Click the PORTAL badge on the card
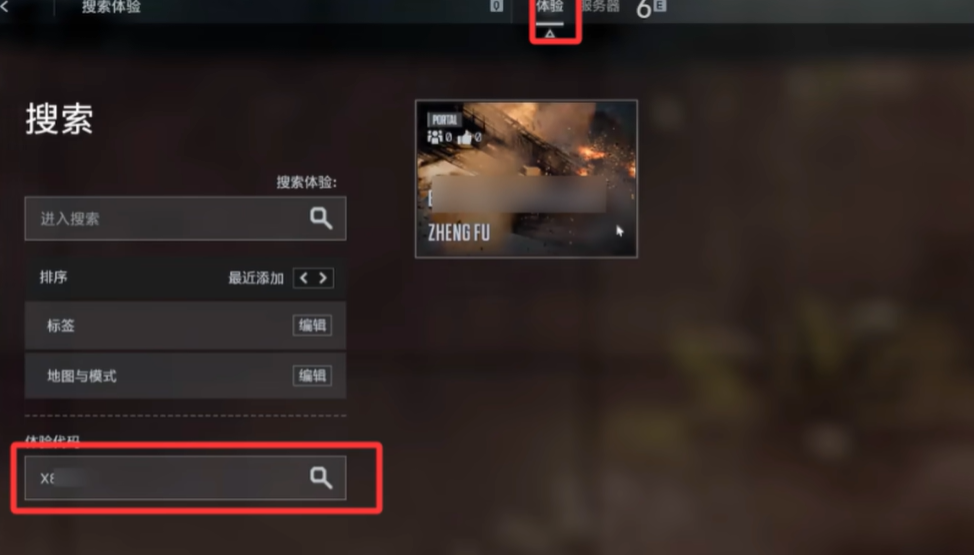 (x=445, y=119)
